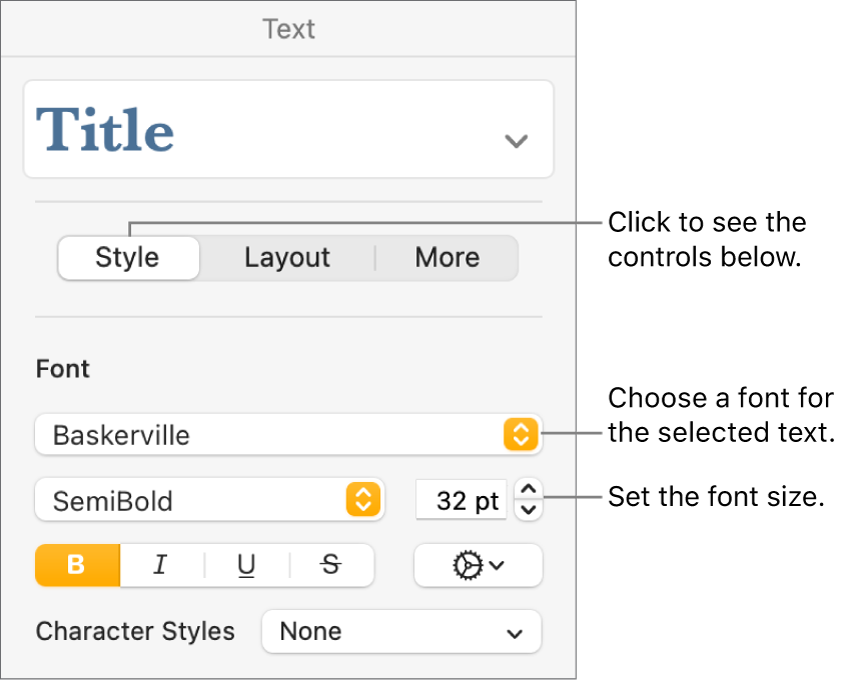Toggle Italic formatting button
Viewport: 862px width, 682px height.
[x=161, y=565]
